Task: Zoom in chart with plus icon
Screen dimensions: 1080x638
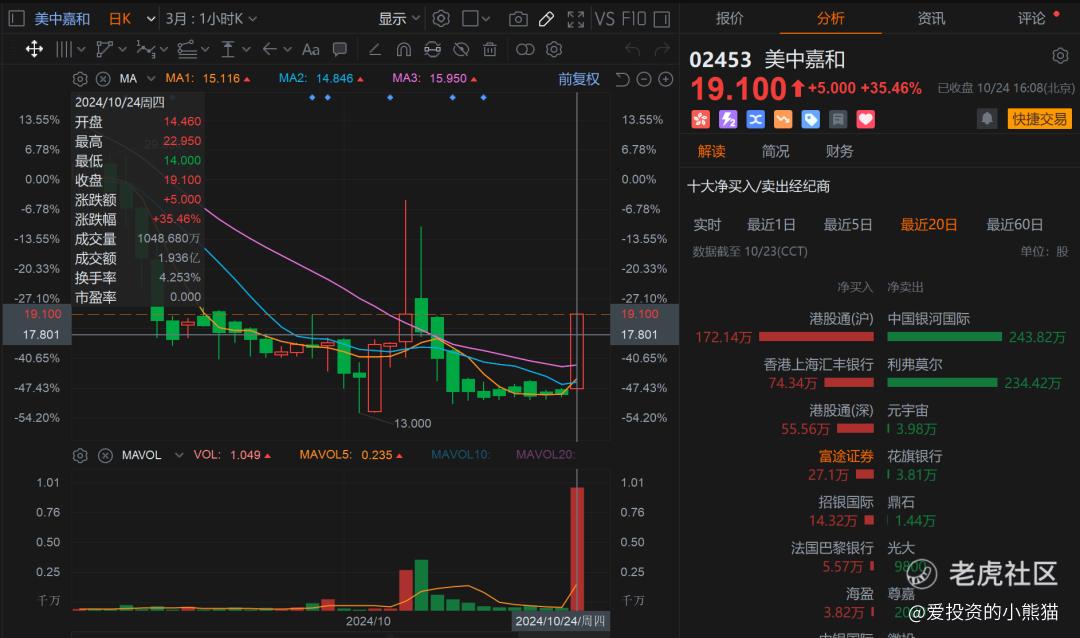Action: pos(665,79)
